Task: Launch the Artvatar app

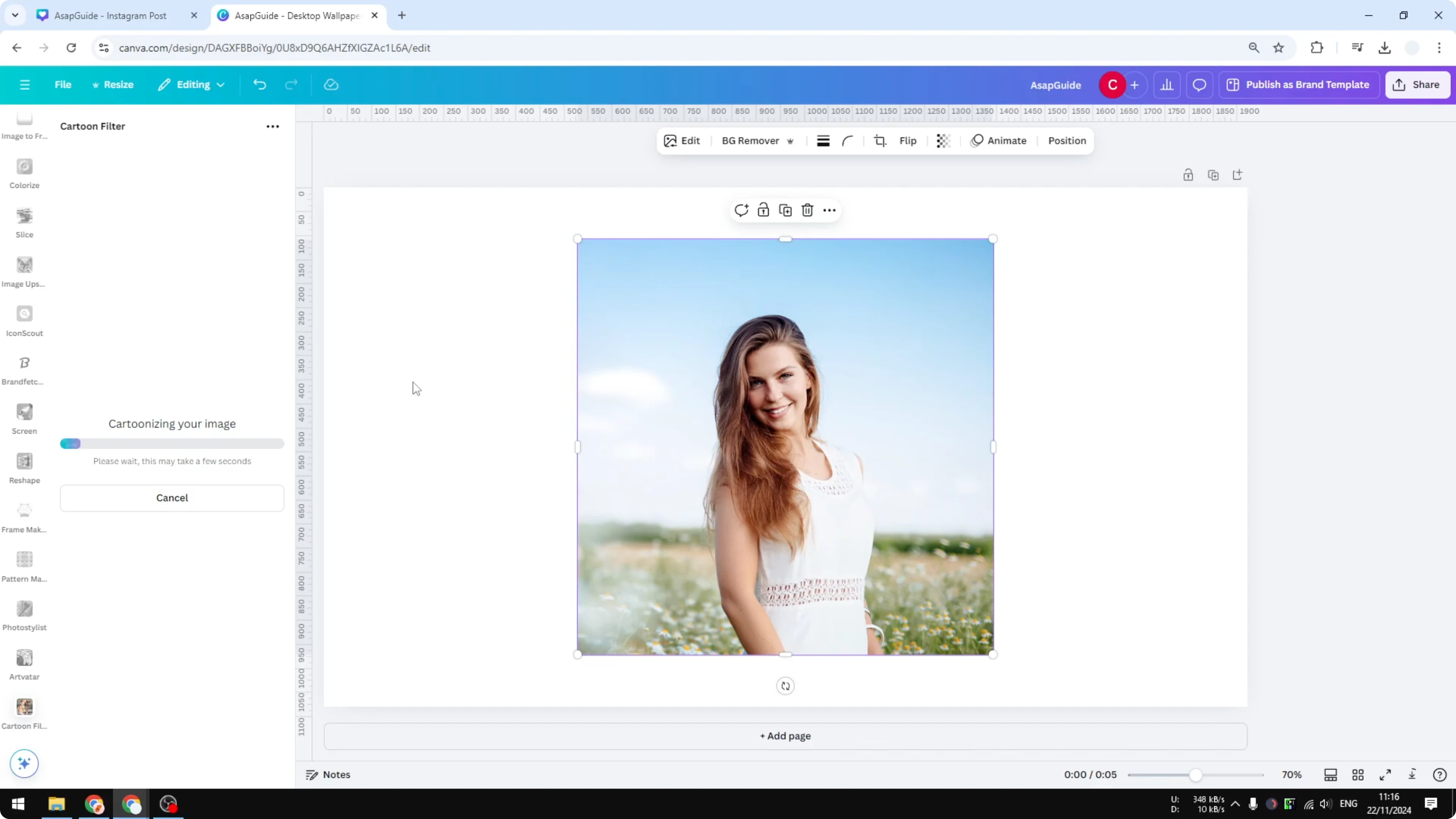Action: [x=24, y=662]
